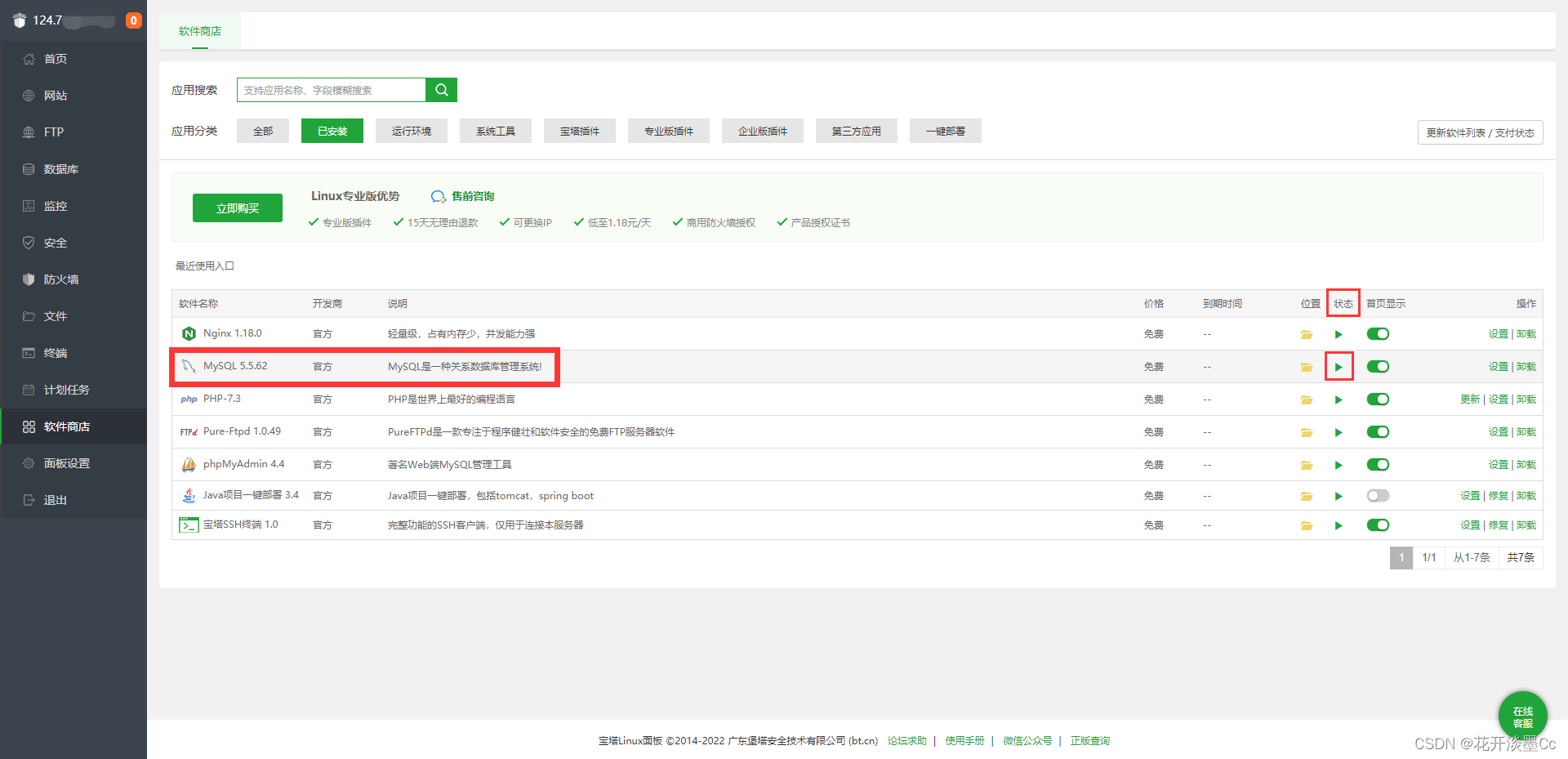1568x759 pixels.
Task: Enable homepage display for Java项目一键部署
Action: [1378, 496]
